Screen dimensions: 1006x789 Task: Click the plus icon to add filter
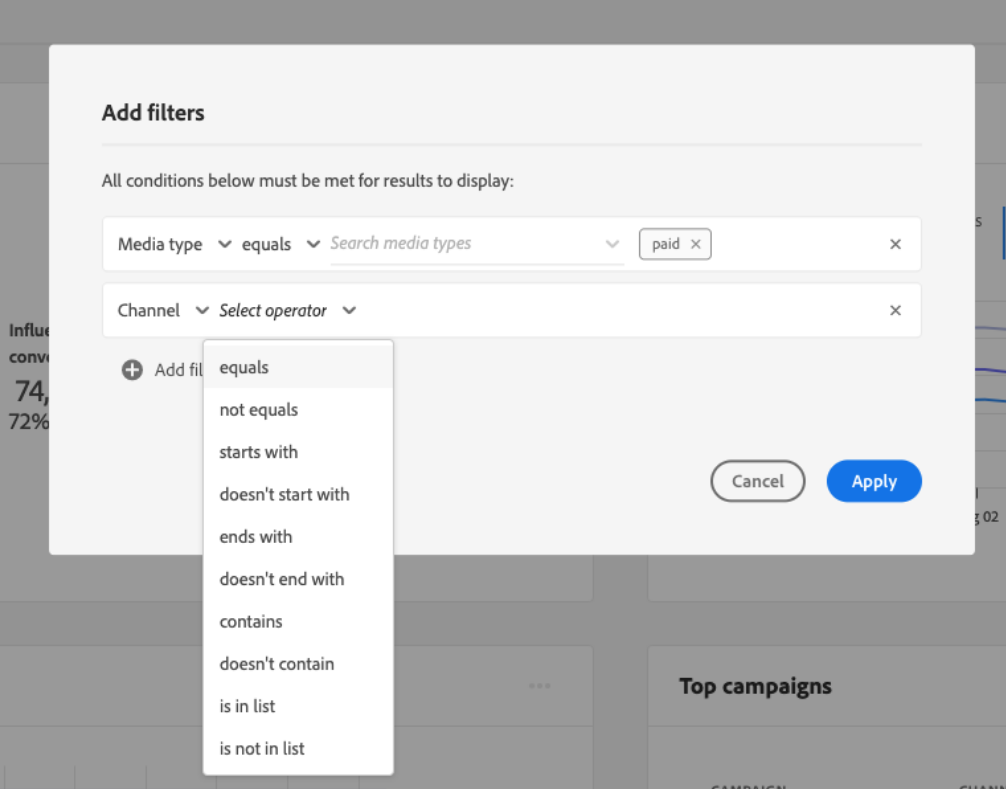click(x=132, y=370)
